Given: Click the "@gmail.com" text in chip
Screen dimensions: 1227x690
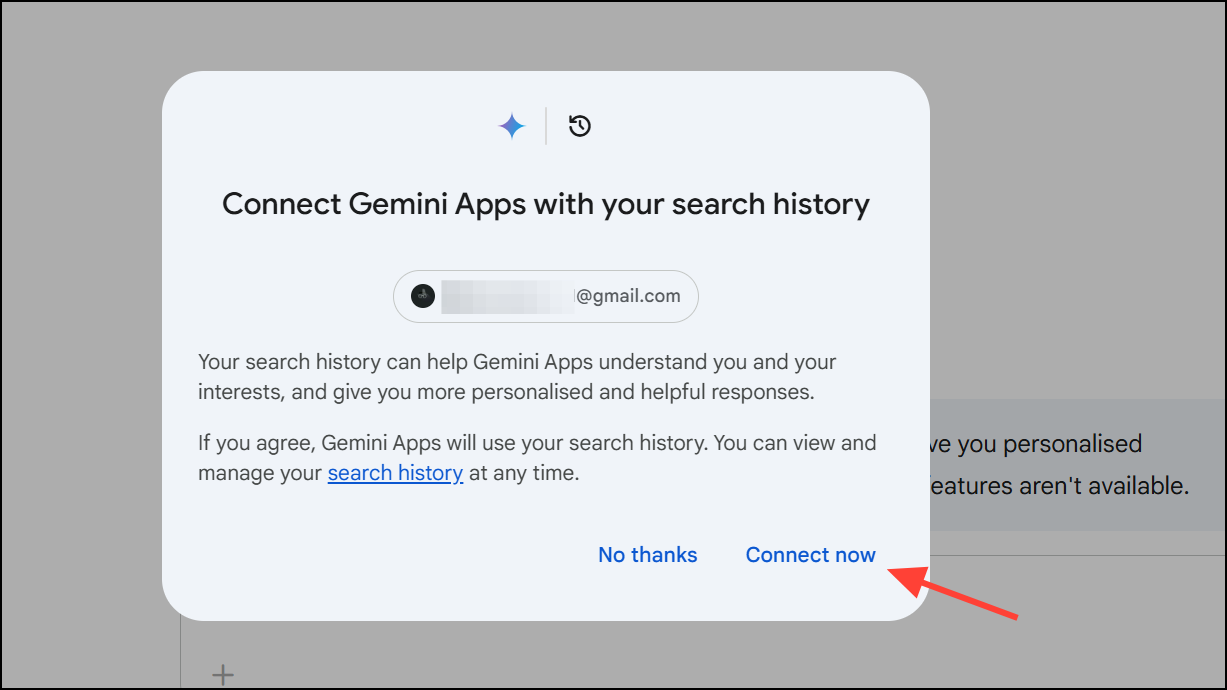Looking at the screenshot, I should (628, 296).
